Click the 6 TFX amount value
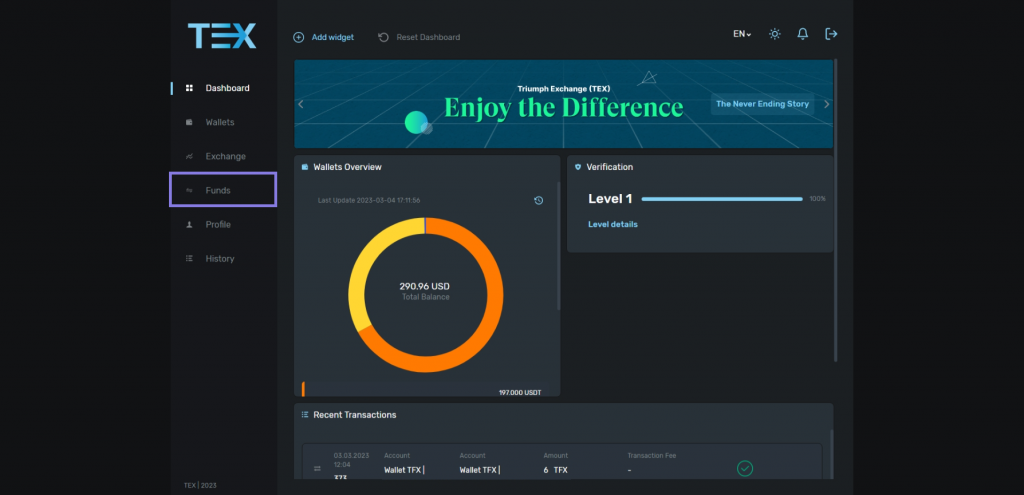Viewport: 1024px width, 495px height. (557, 470)
